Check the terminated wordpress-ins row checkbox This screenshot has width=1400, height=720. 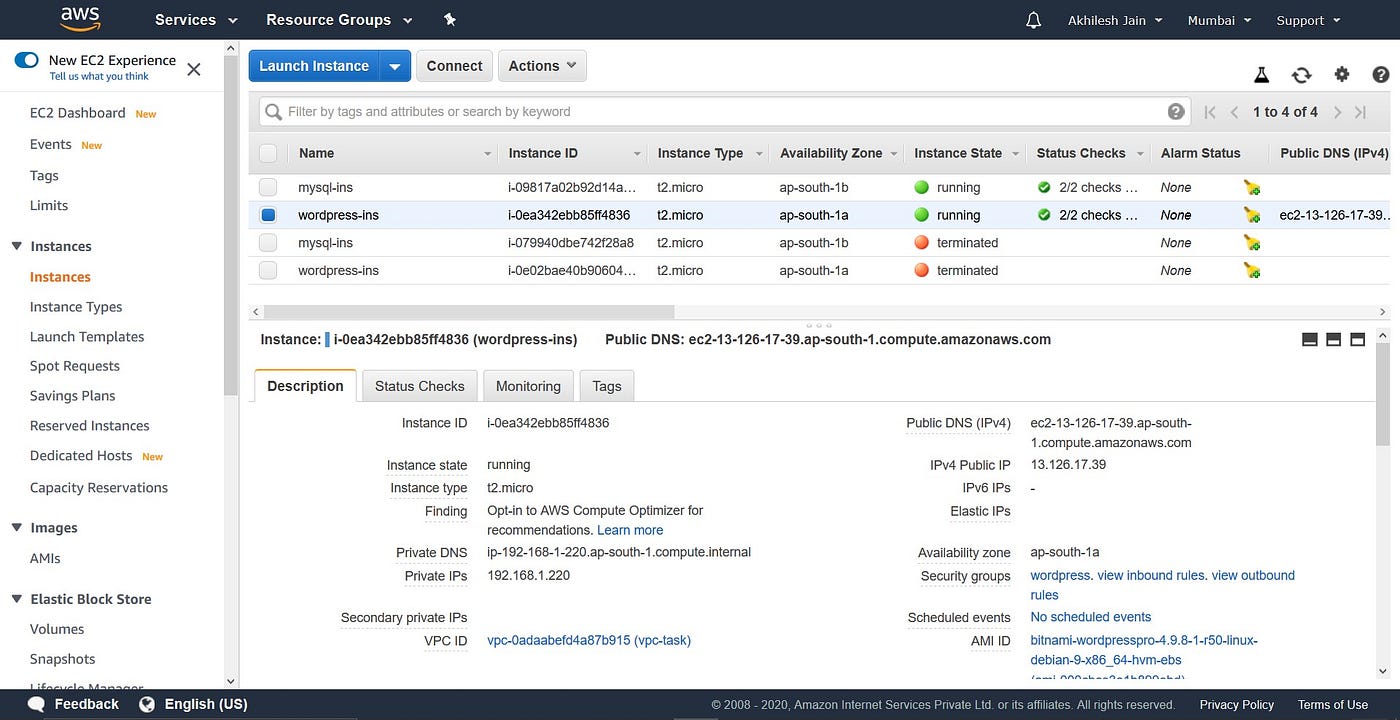coord(268,270)
